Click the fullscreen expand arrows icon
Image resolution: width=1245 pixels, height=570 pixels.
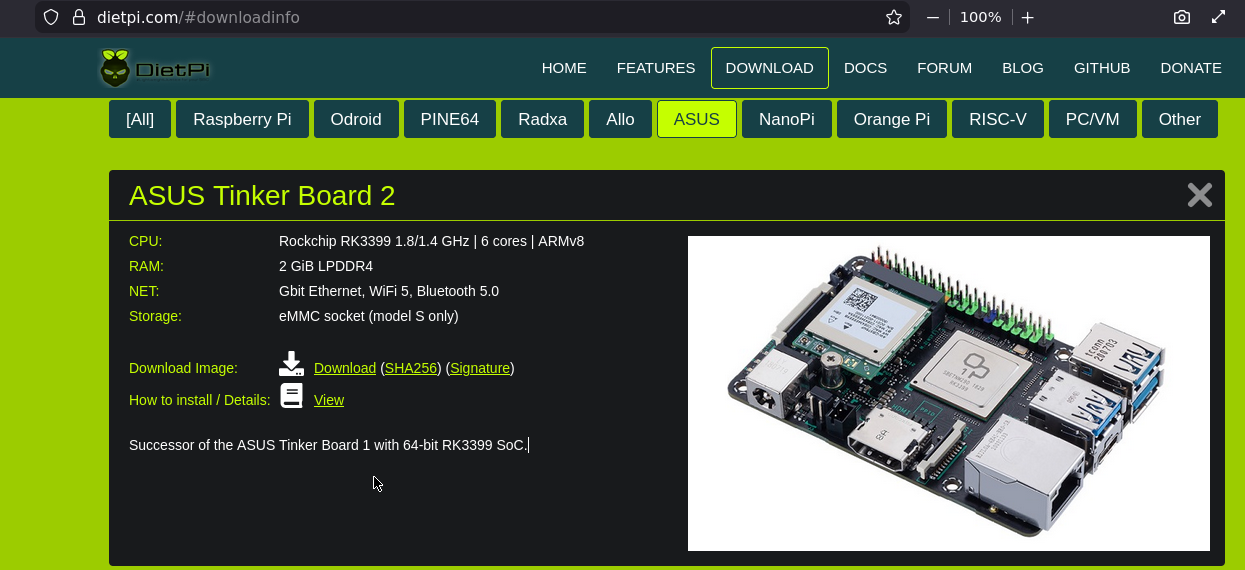click(x=1218, y=17)
